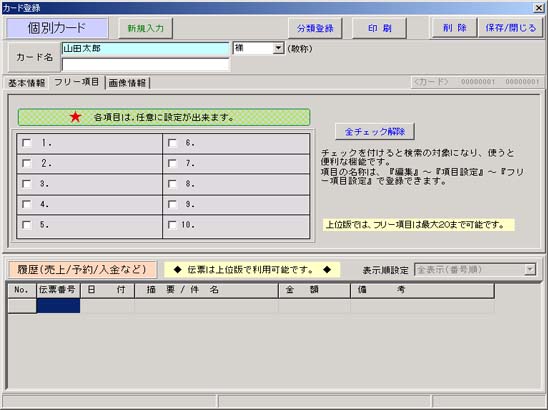Click the 個別カード header label

[57, 28]
